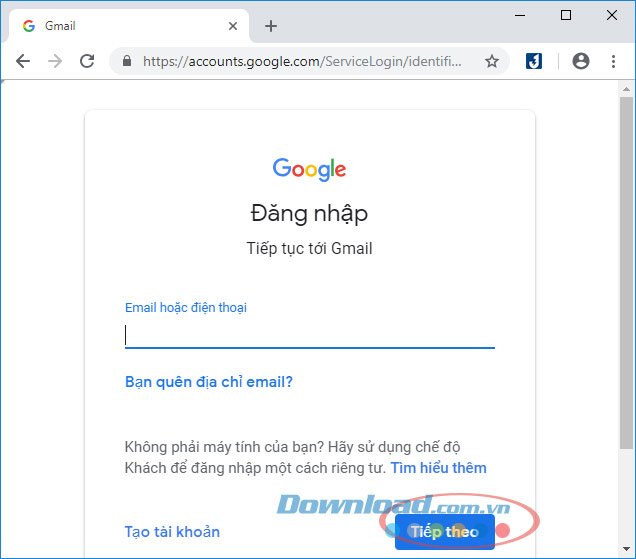The width and height of the screenshot is (636, 559).
Task: Close the Chrome window
Action: (x=612, y=15)
